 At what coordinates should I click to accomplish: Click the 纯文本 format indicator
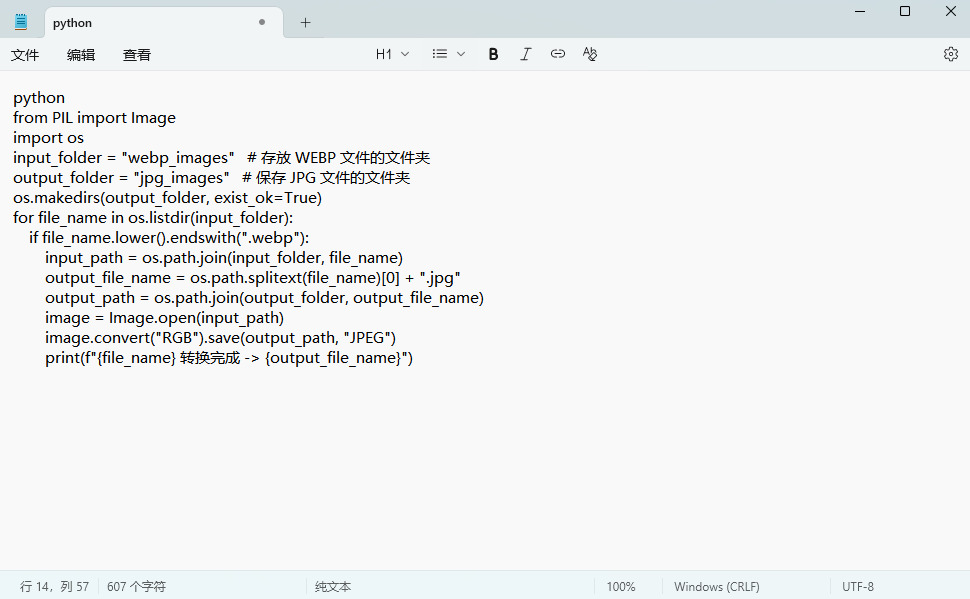[x=333, y=586]
